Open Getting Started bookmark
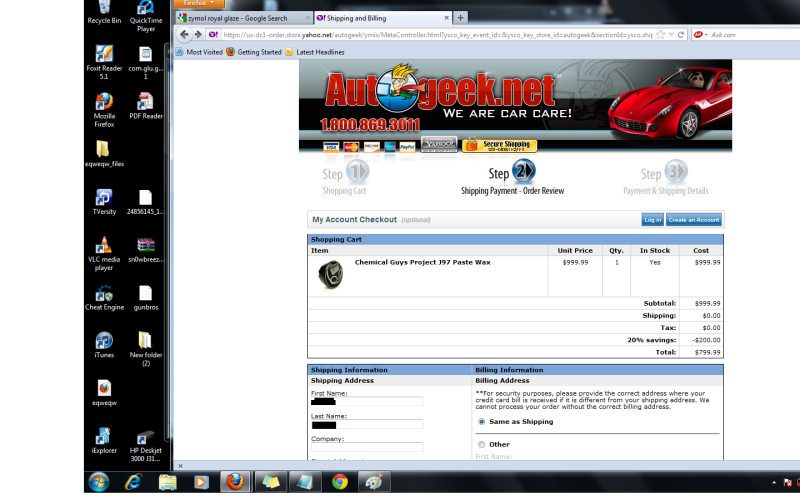Image resolution: width=800 pixels, height=500 pixels. coord(254,52)
